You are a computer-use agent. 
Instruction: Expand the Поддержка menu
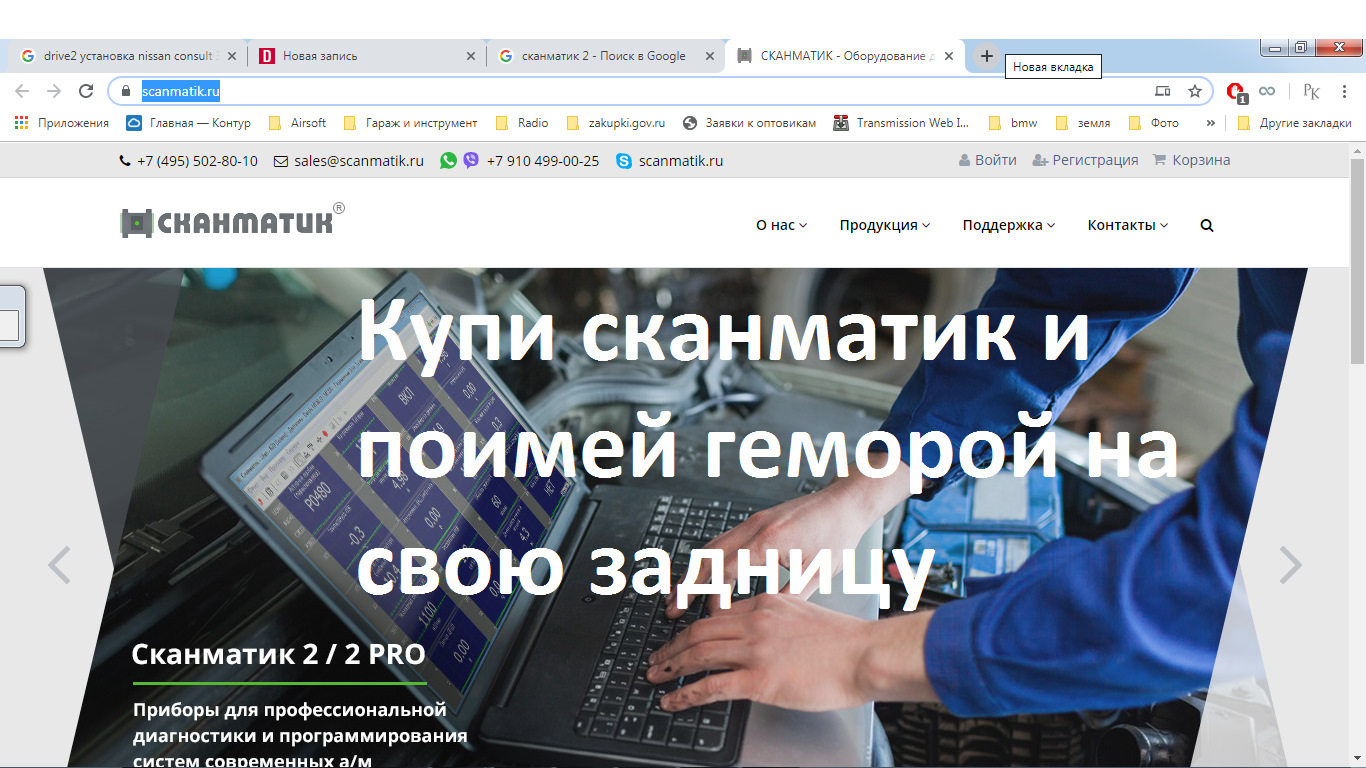[x=1009, y=225]
